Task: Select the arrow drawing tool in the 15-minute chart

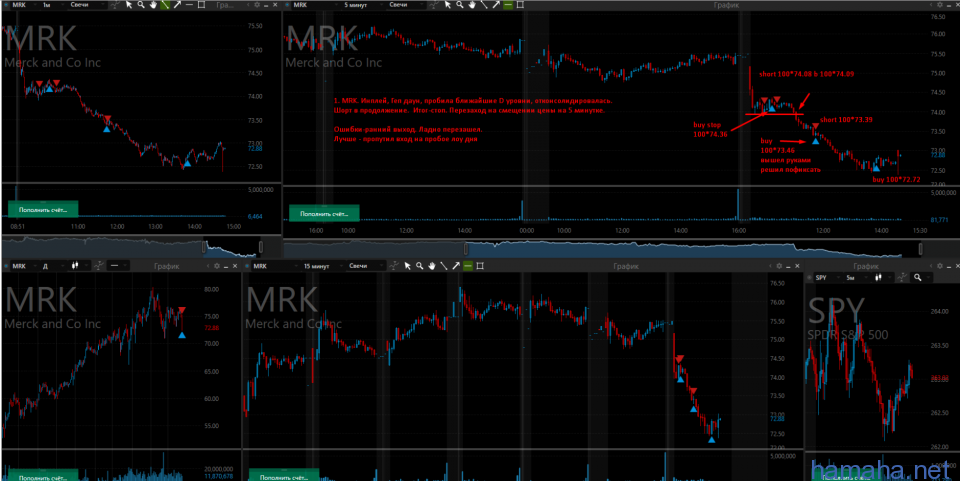Action: (456, 266)
